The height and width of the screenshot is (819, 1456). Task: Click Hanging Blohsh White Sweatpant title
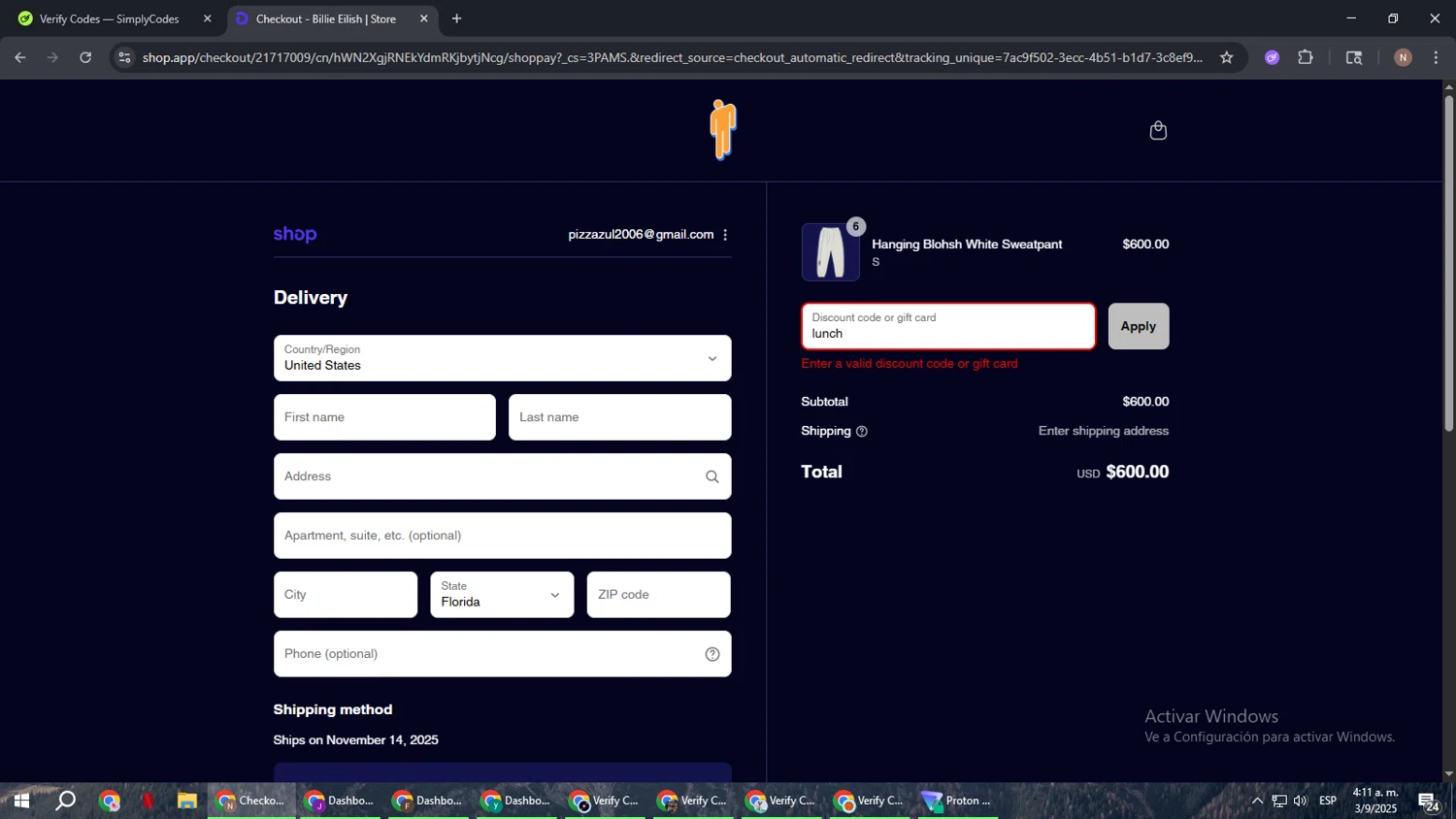(967, 245)
